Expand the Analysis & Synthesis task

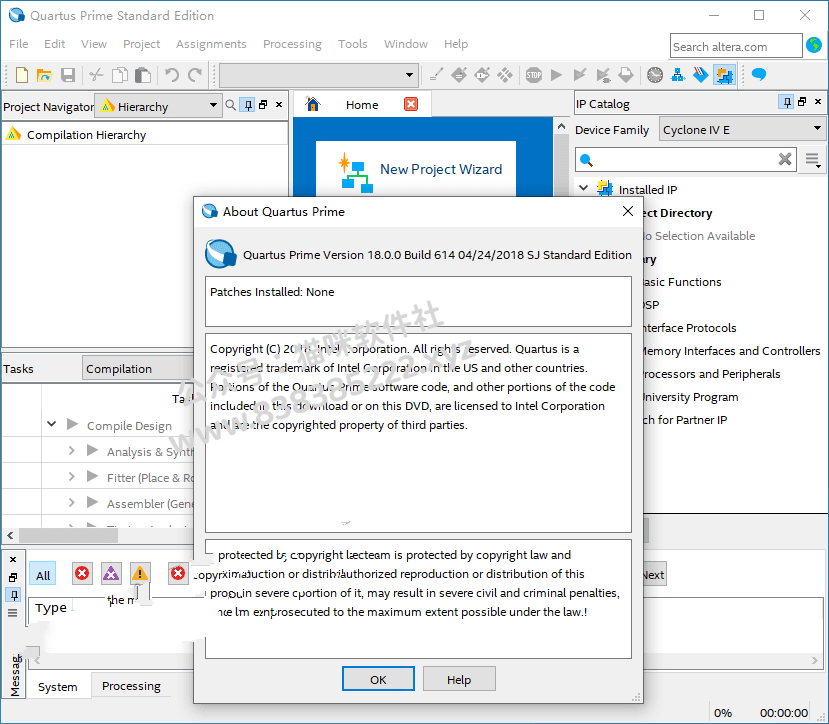pos(71,450)
